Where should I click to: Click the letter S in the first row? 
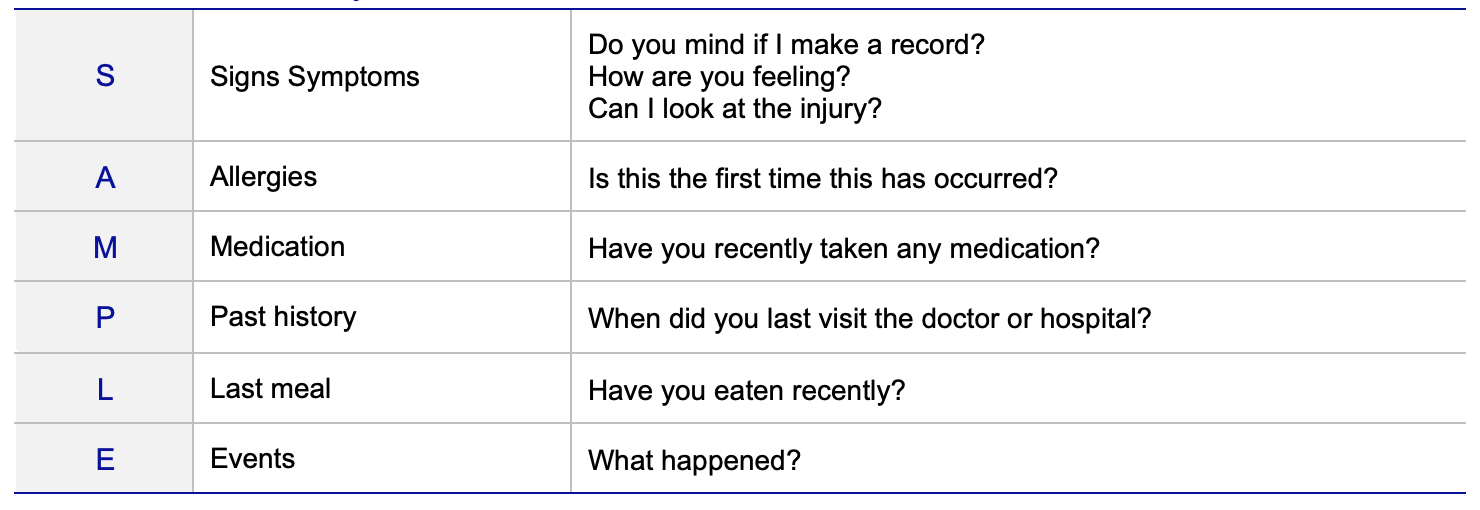[x=105, y=76]
